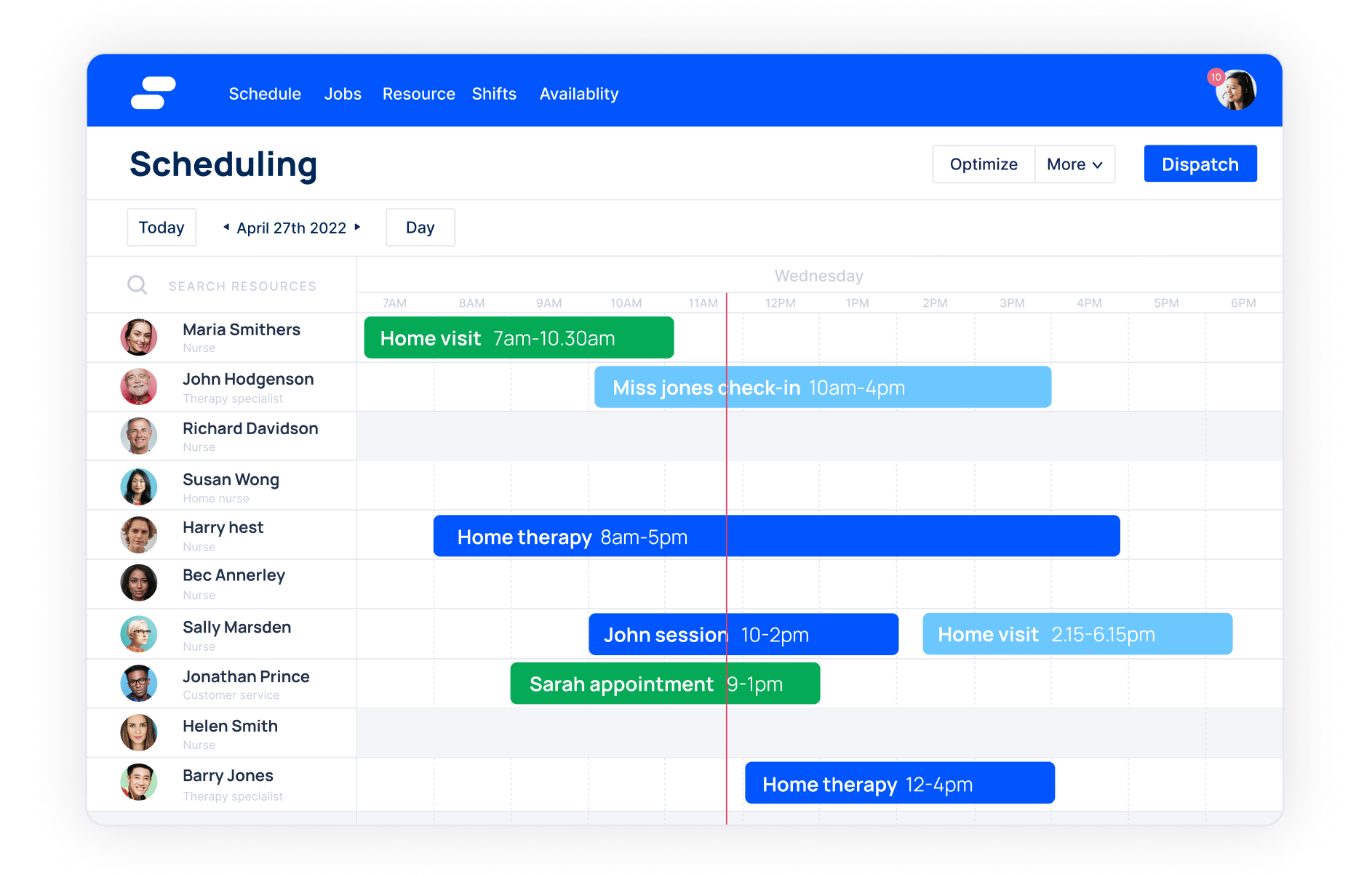Click April 27th 2022 date label

tap(292, 228)
